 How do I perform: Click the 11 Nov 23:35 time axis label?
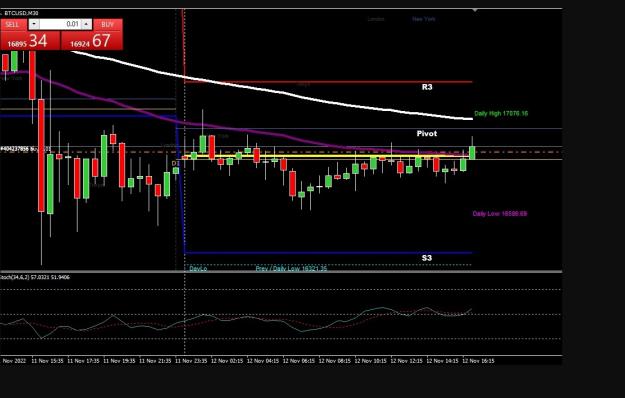point(191,361)
